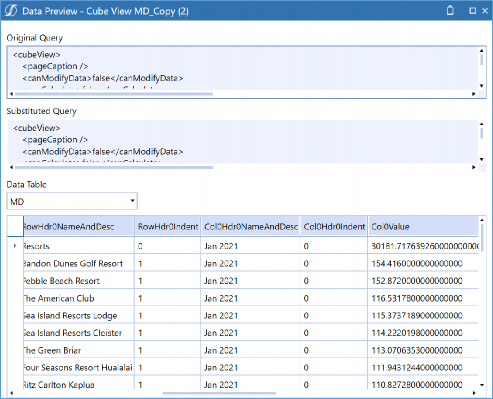Click the Substituted Query scroll left arrow

pos(11,167)
